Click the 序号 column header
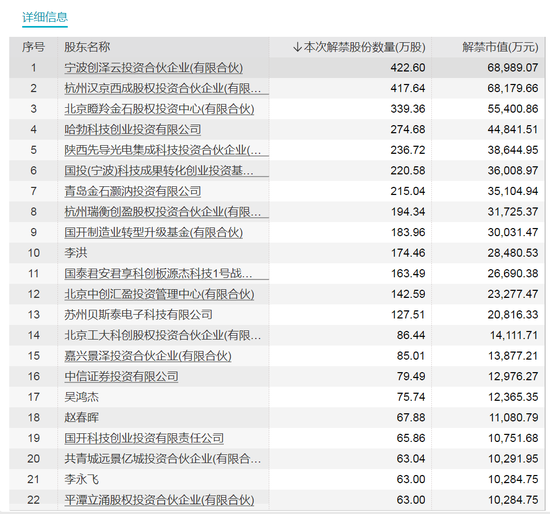Image resolution: width=550 pixels, height=514 pixels. coord(33,47)
